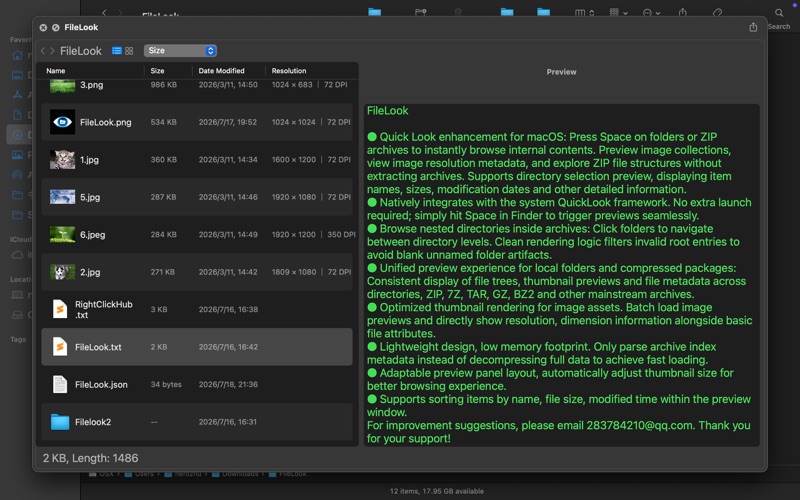Open the Finder group-by dropdown

coord(618,13)
